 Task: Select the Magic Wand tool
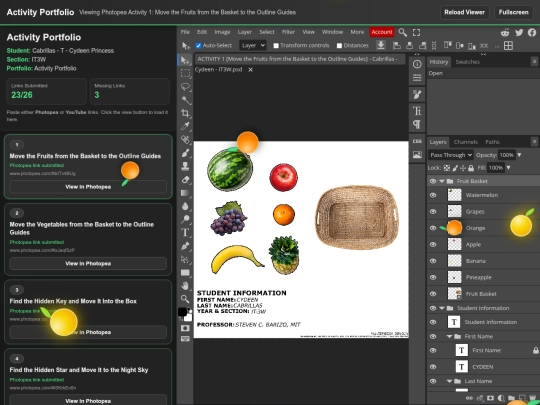click(x=185, y=100)
